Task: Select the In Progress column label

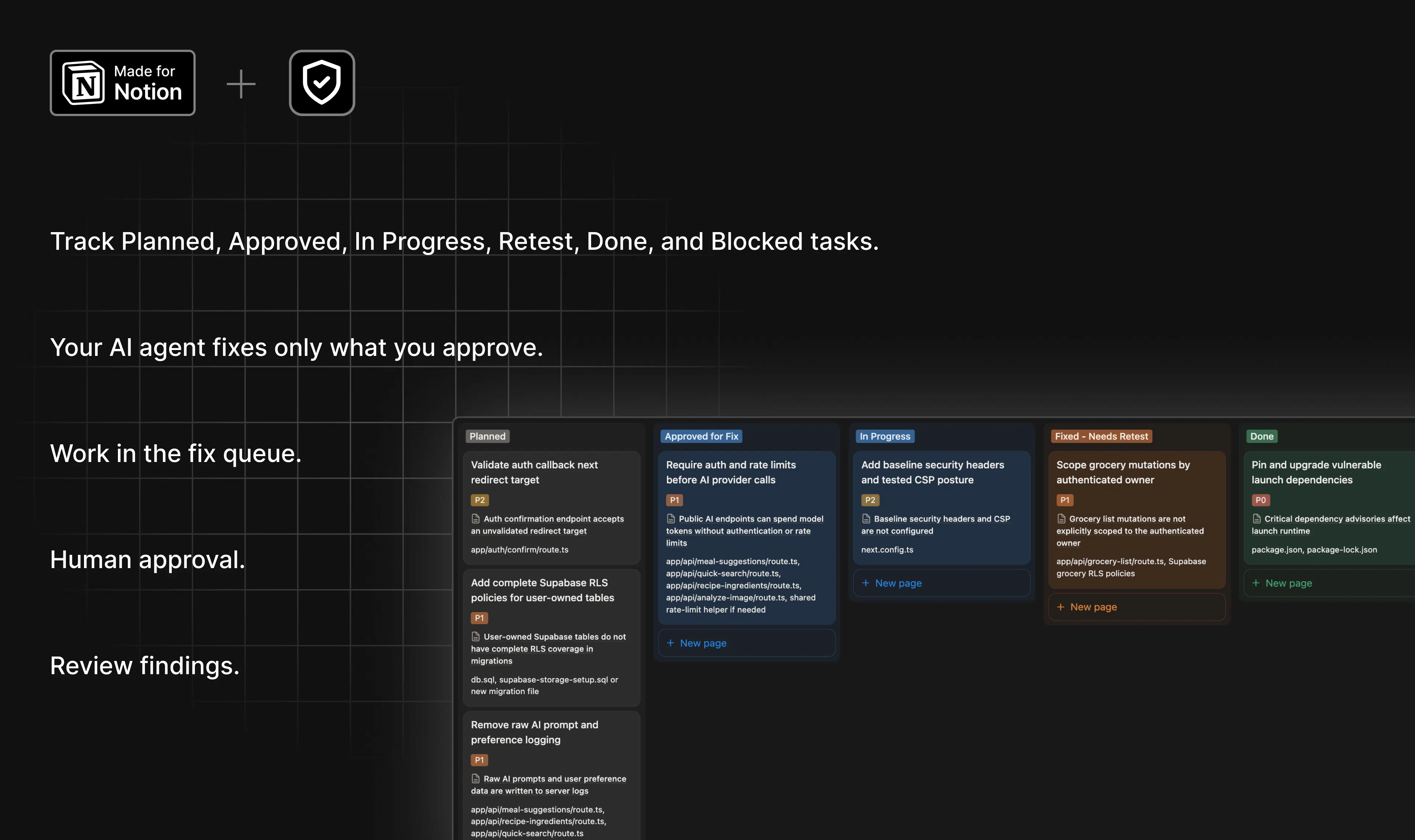Action: [x=885, y=437]
